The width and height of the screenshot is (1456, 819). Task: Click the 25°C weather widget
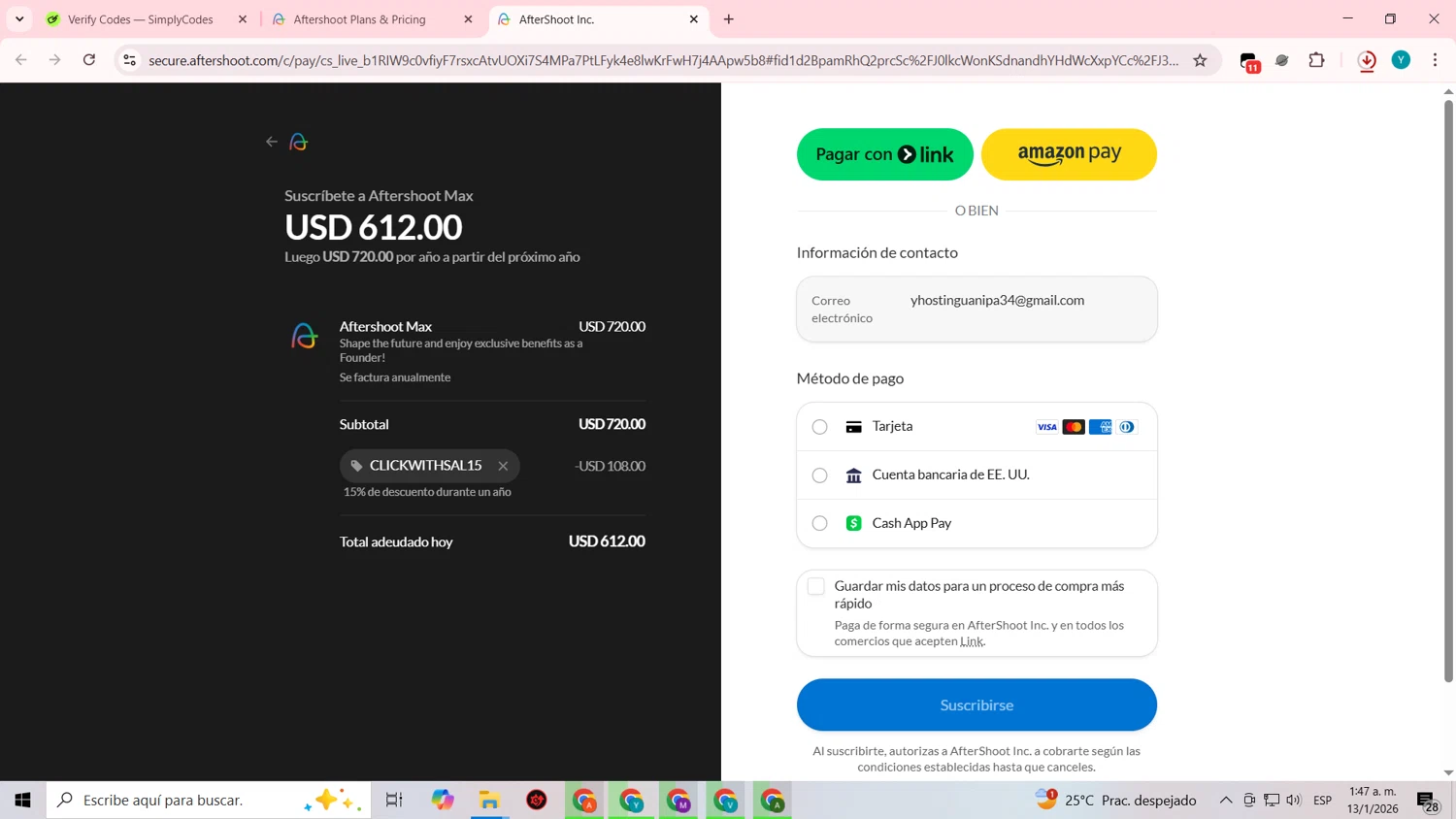[x=1115, y=800]
